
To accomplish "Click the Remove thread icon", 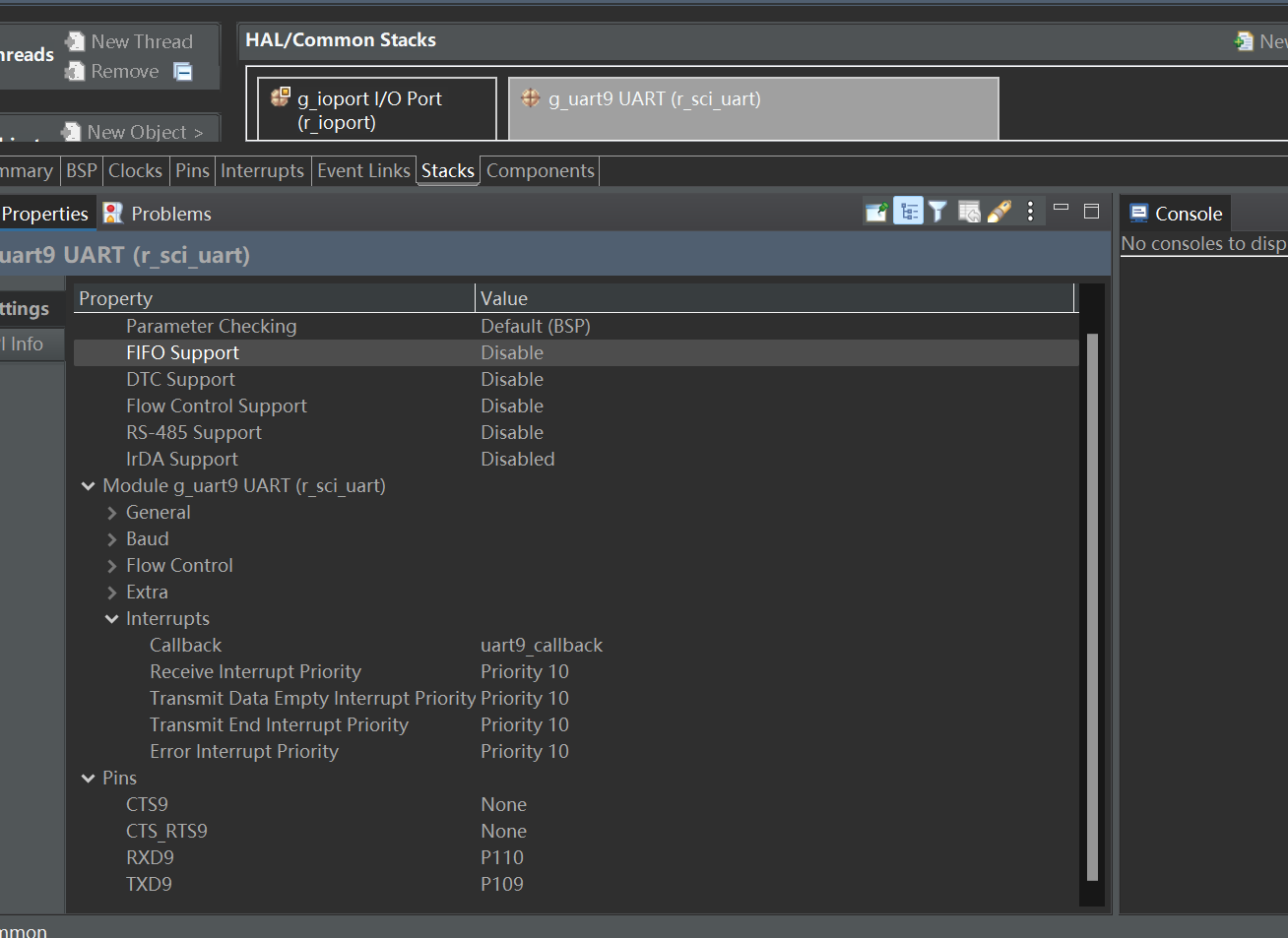I will point(75,71).
